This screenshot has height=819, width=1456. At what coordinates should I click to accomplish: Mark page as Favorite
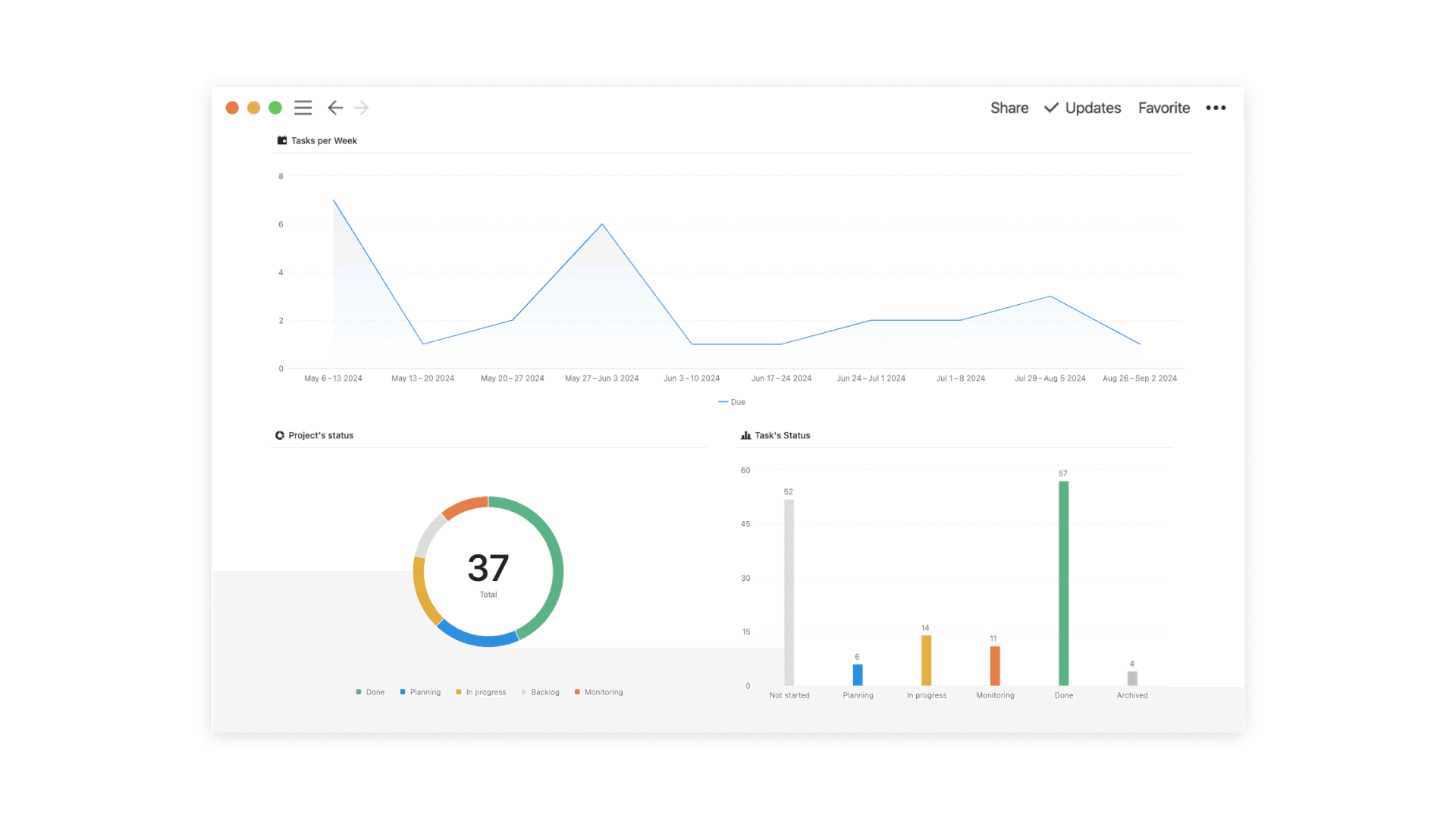(x=1164, y=108)
